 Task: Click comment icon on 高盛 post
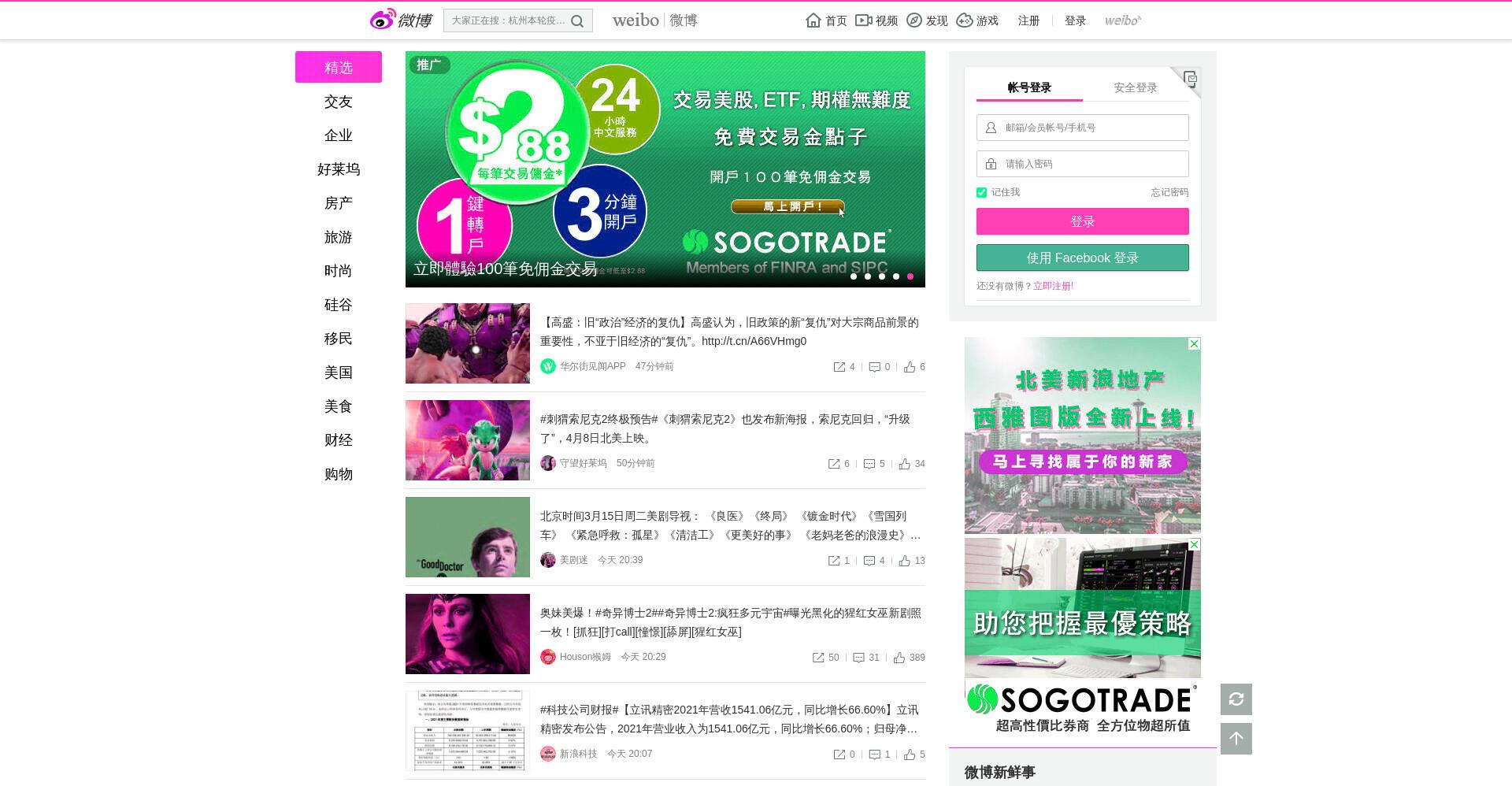coord(874,367)
